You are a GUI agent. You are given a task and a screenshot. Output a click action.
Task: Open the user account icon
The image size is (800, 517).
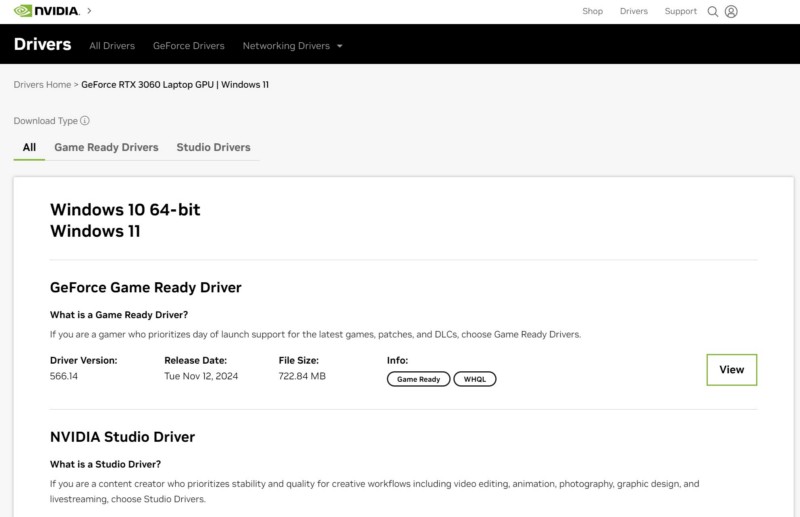[731, 11]
